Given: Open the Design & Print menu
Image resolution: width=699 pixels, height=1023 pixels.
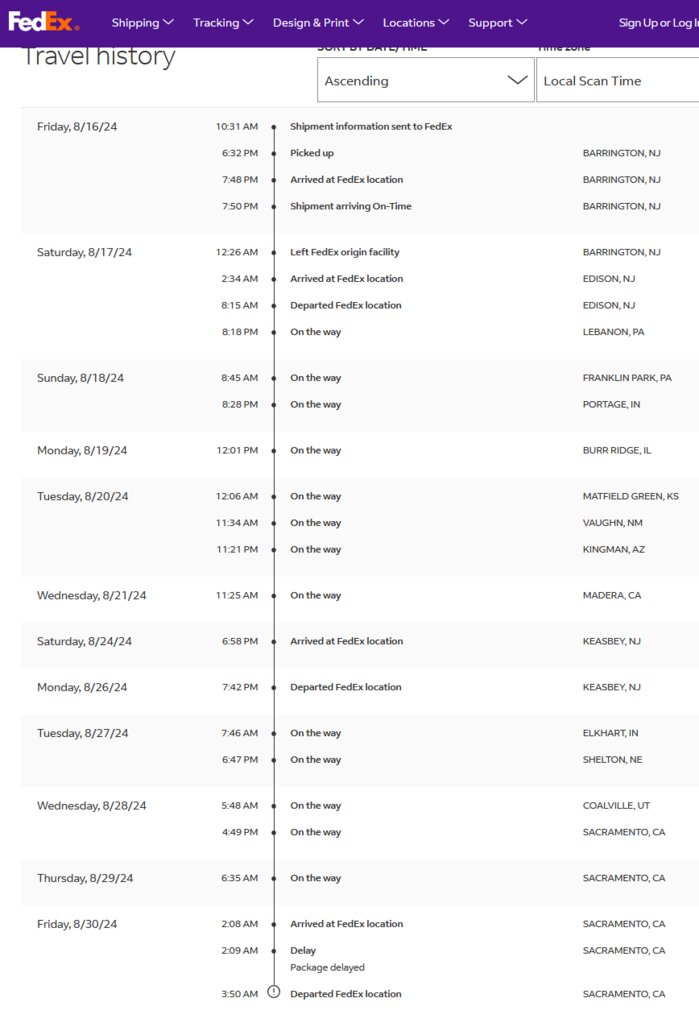Looking at the screenshot, I should coord(318,22).
